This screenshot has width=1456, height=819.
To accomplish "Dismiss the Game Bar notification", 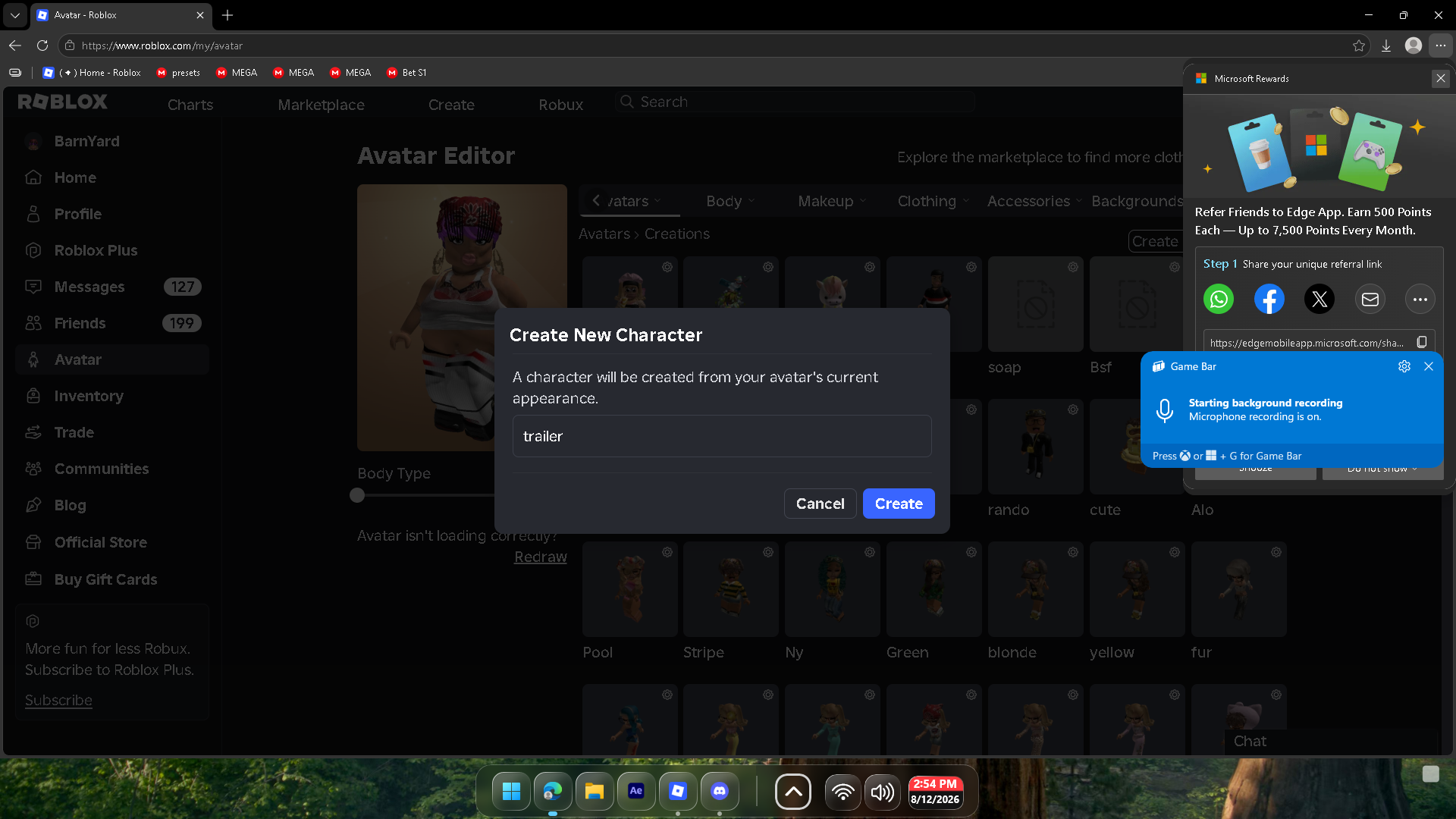I will [x=1429, y=366].
